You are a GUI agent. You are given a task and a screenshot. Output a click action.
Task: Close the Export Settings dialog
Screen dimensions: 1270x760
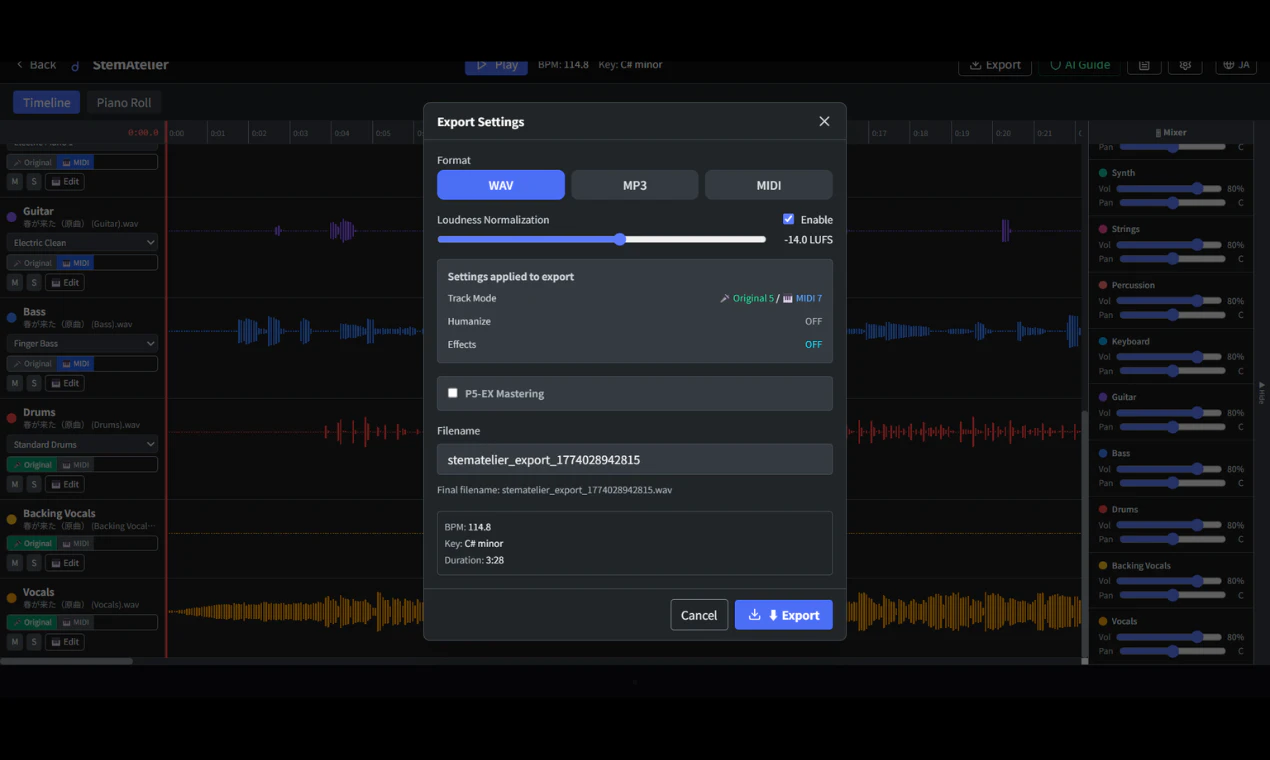click(x=824, y=121)
